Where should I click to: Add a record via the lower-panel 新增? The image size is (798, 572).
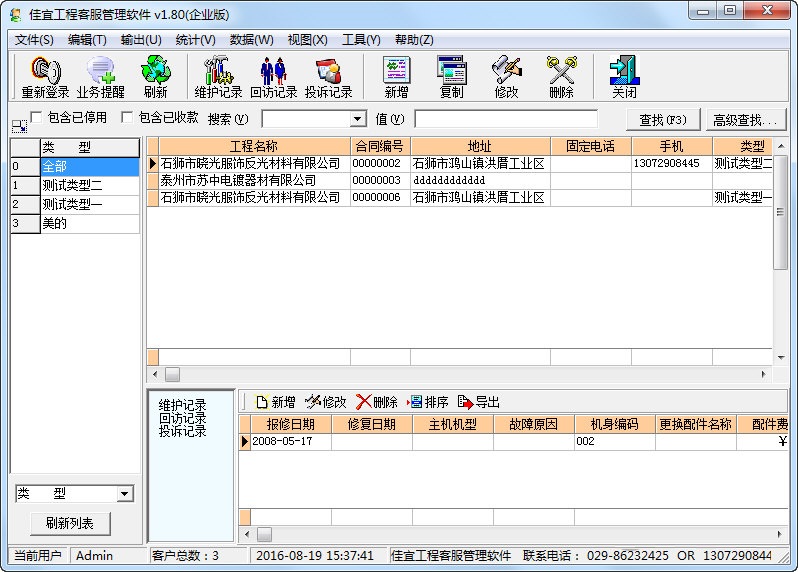[275, 402]
